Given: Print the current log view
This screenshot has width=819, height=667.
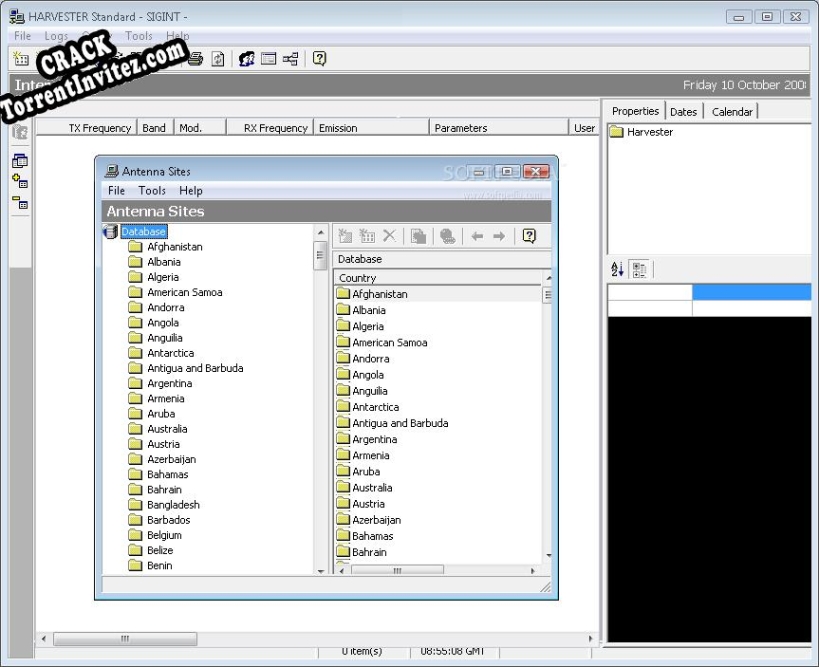Looking at the screenshot, I should pos(194,58).
